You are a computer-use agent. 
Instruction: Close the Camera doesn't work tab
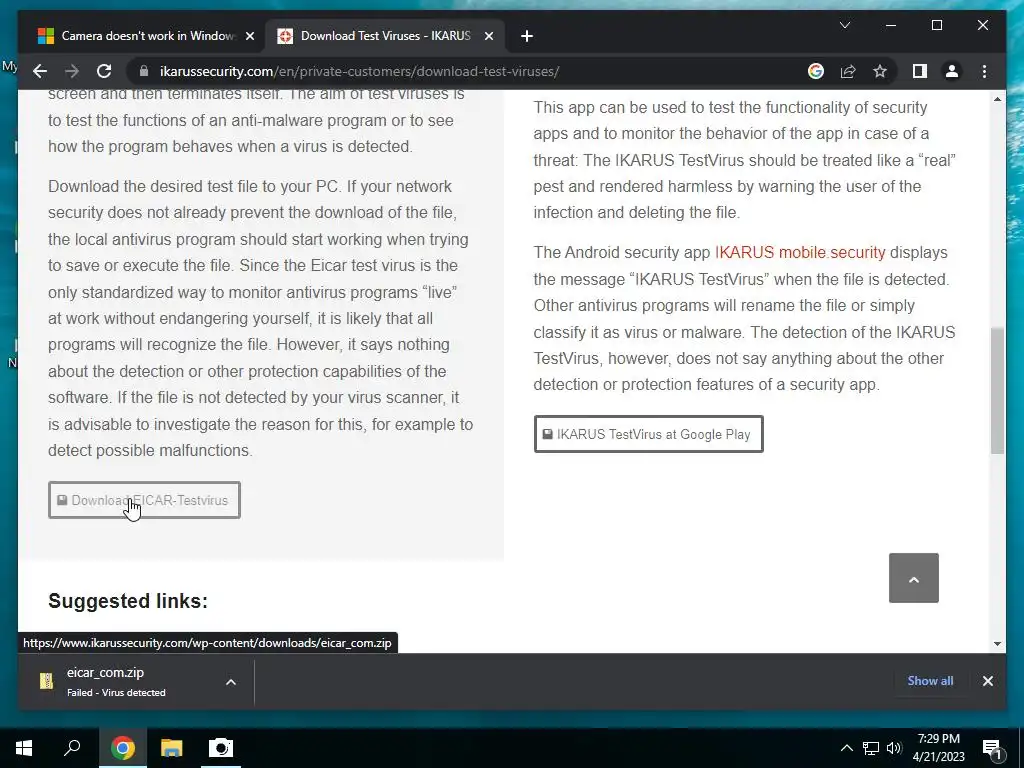pyautogui.click(x=249, y=36)
